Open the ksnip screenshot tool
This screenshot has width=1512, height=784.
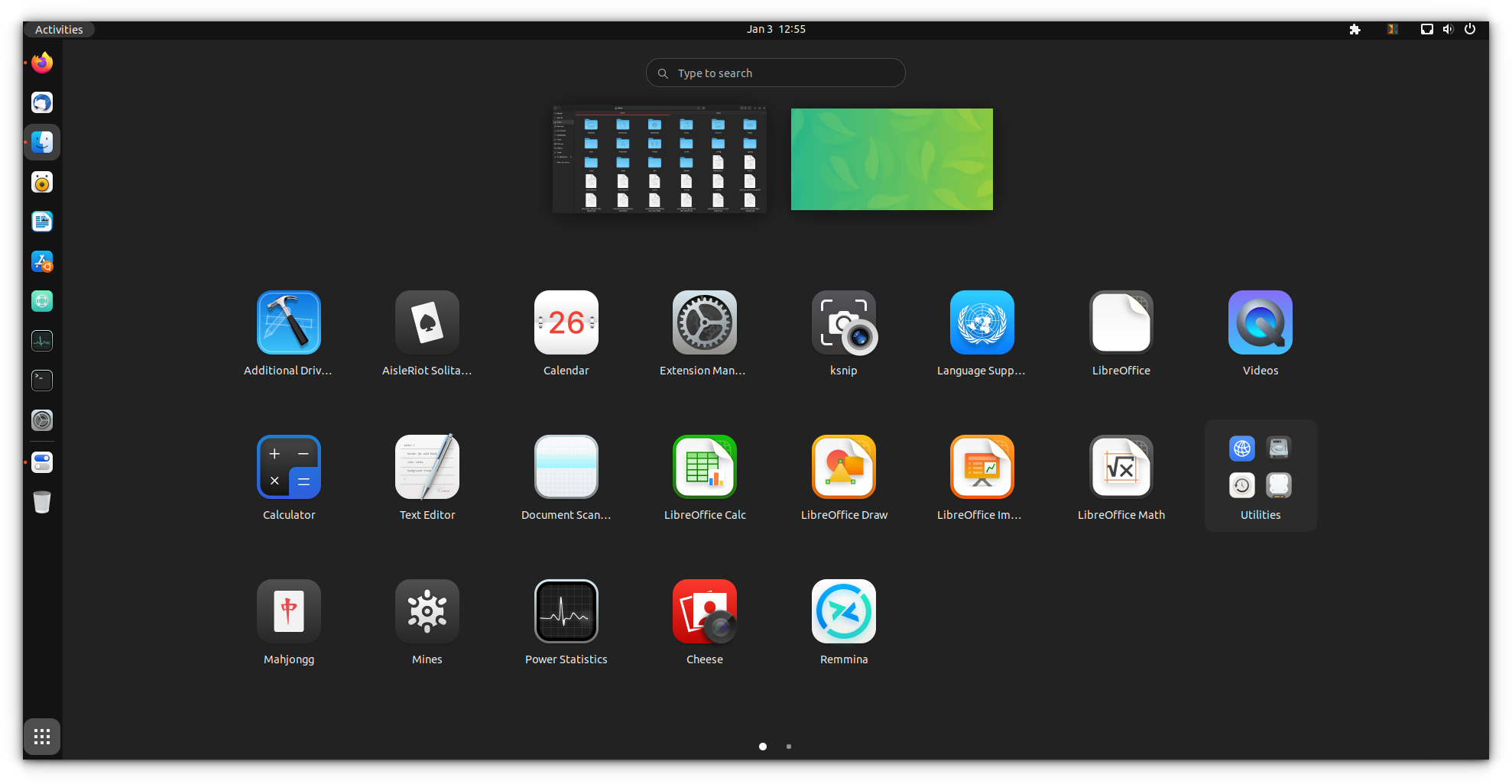[x=843, y=322]
